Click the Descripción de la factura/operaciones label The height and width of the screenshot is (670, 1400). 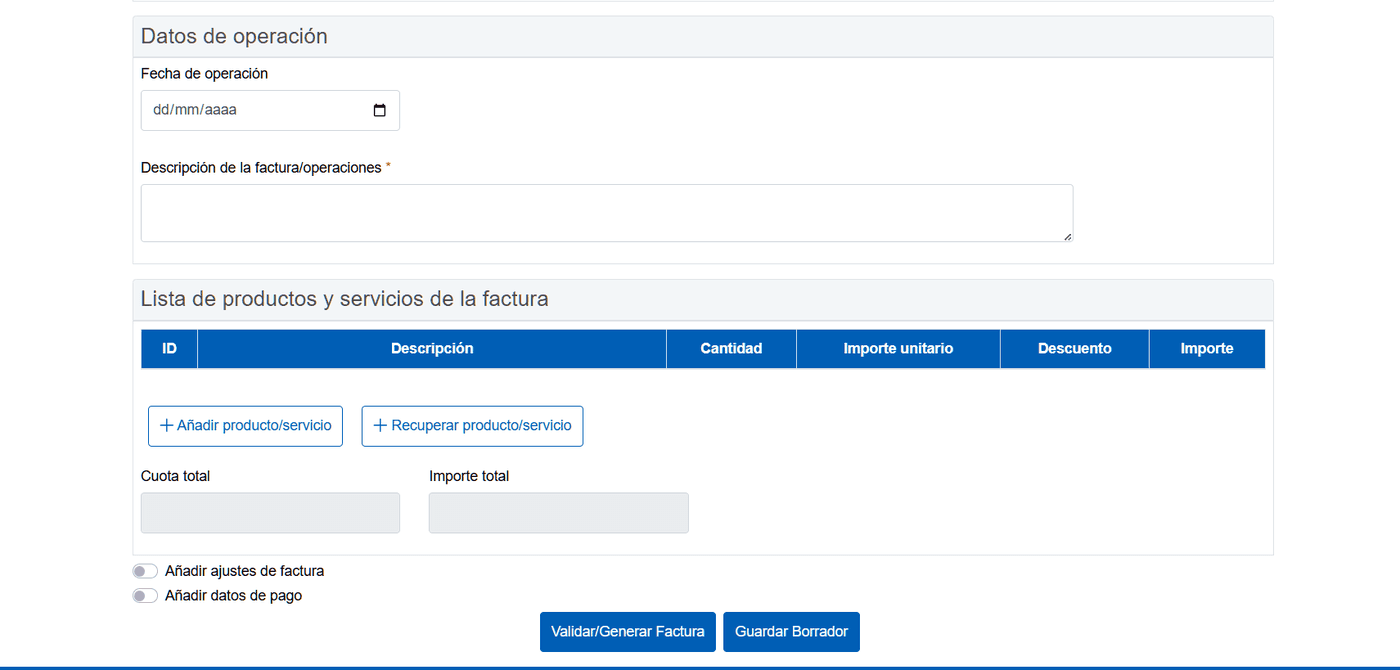tap(261, 168)
